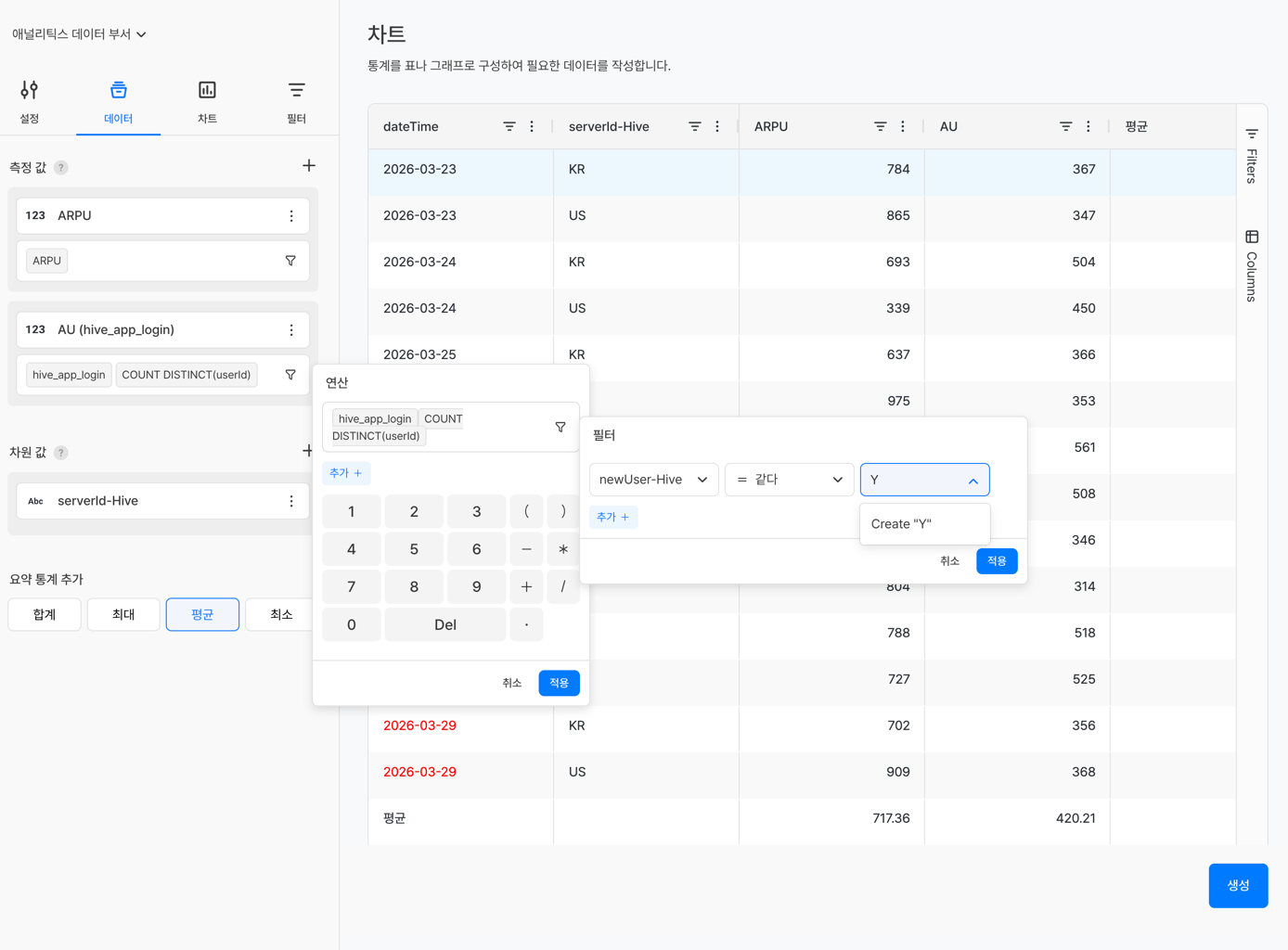The width and height of the screenshot is (1288, 950).
Task: Add a new measure with the plus icon
Action: tap(309, 166)
